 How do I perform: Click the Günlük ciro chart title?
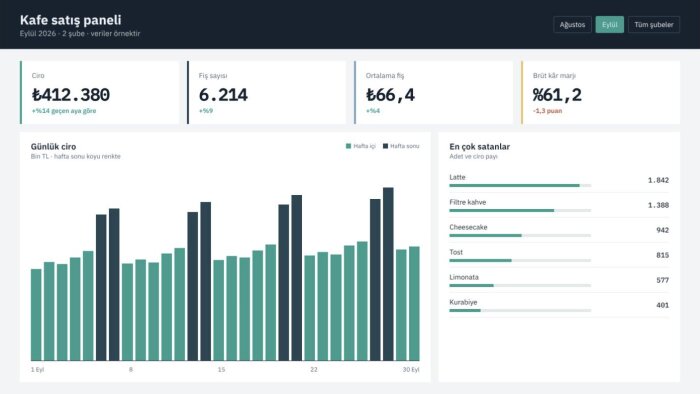[x=53, y=146]
